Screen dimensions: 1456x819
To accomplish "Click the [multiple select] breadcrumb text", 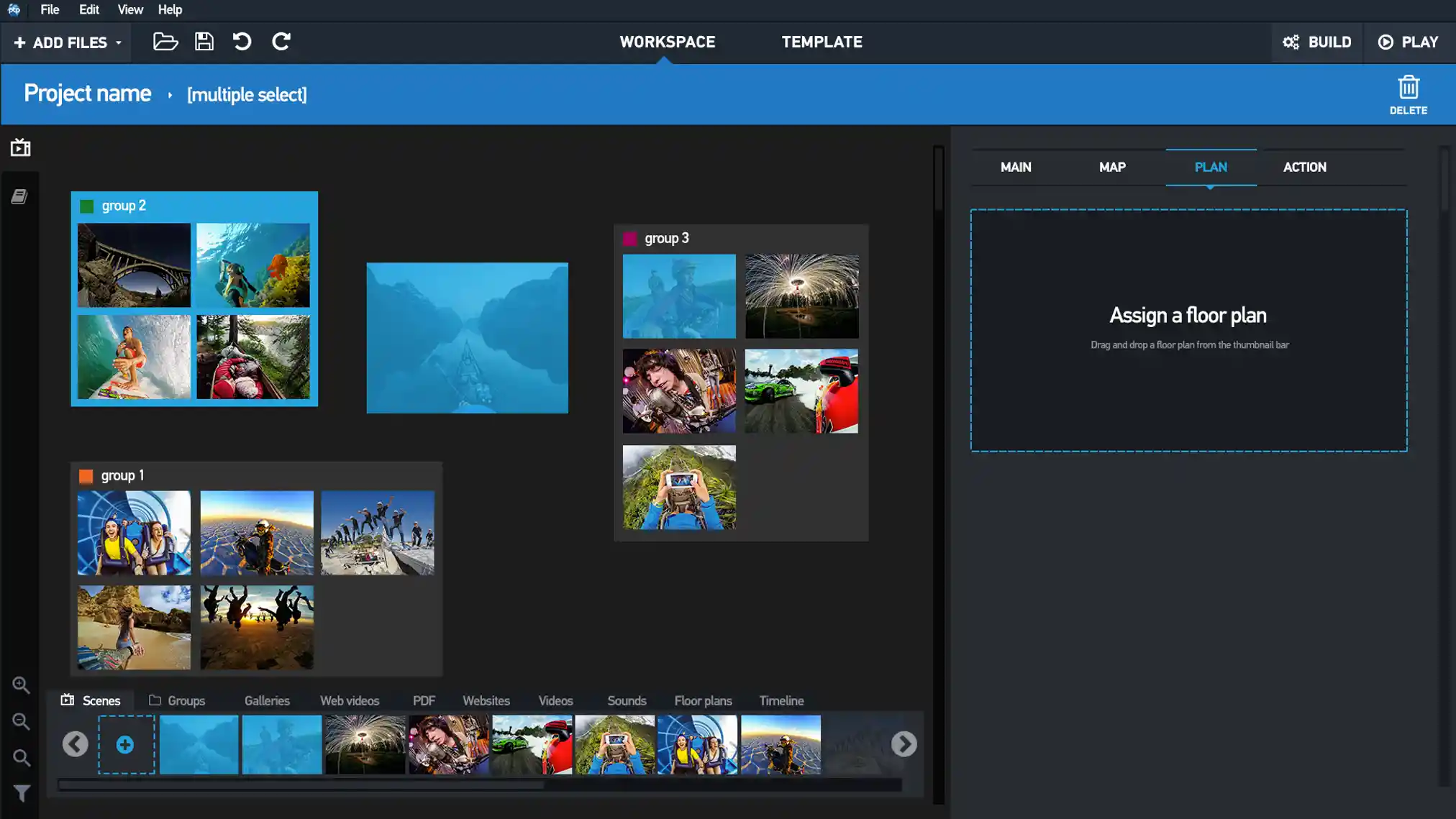I will [247, 95].
